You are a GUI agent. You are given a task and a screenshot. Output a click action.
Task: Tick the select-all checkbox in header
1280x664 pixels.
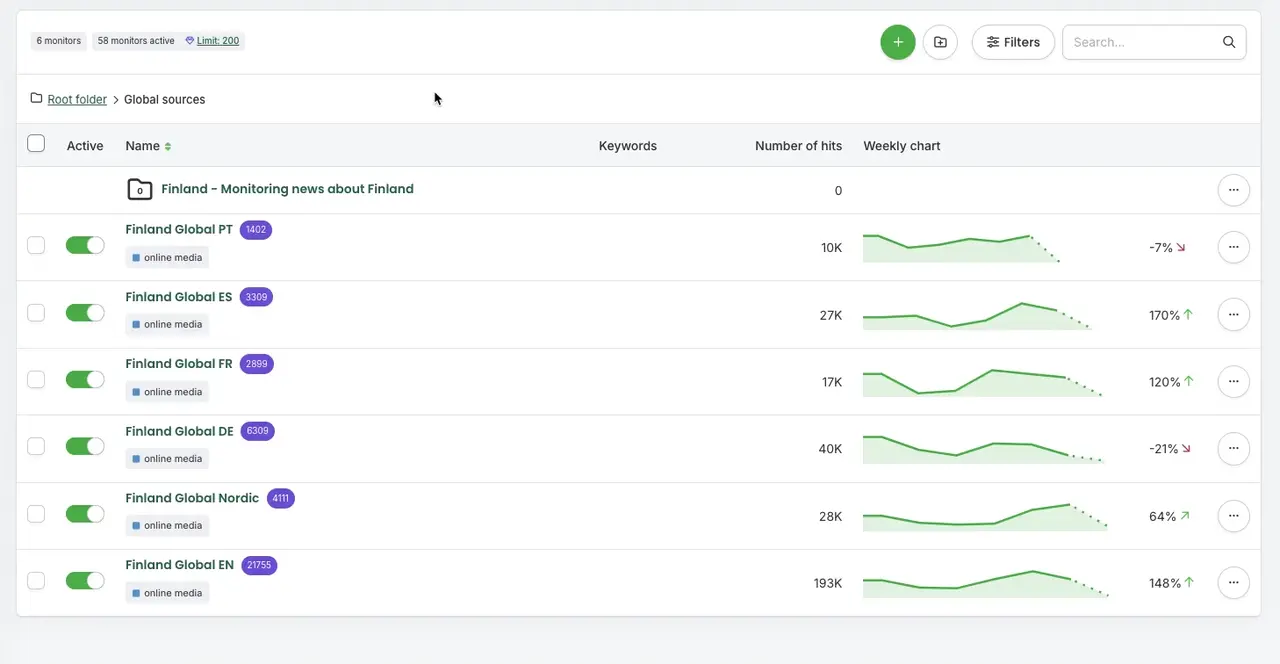36,144
